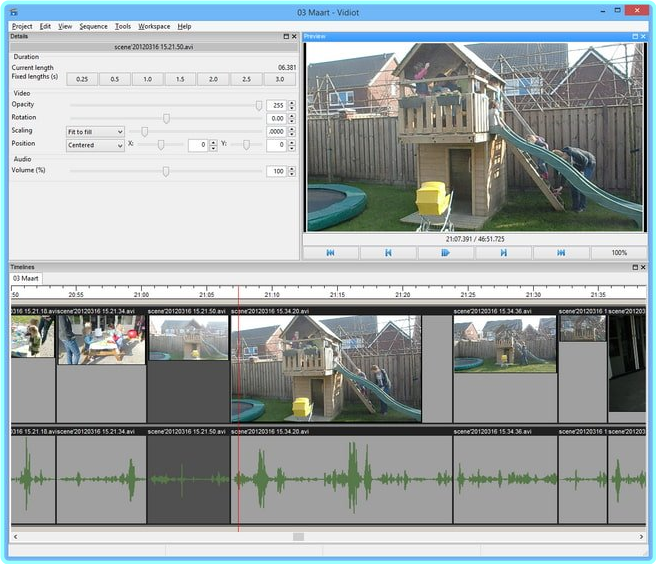Go to next clip in Preview
656x564 pixels.
pyautogui.click(x=503, y=253)
